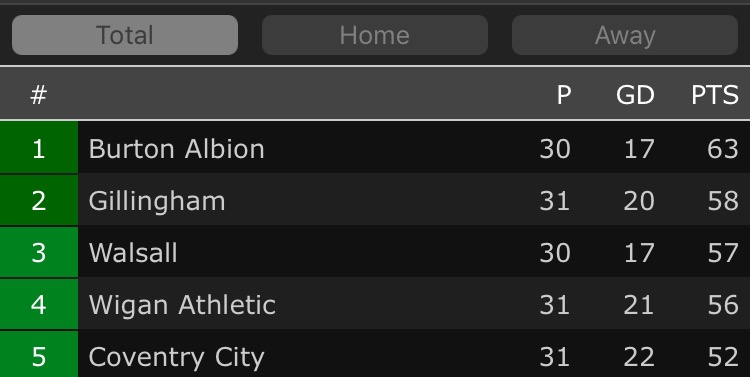
Task: Click the GD column header
Action: [635, 95]
